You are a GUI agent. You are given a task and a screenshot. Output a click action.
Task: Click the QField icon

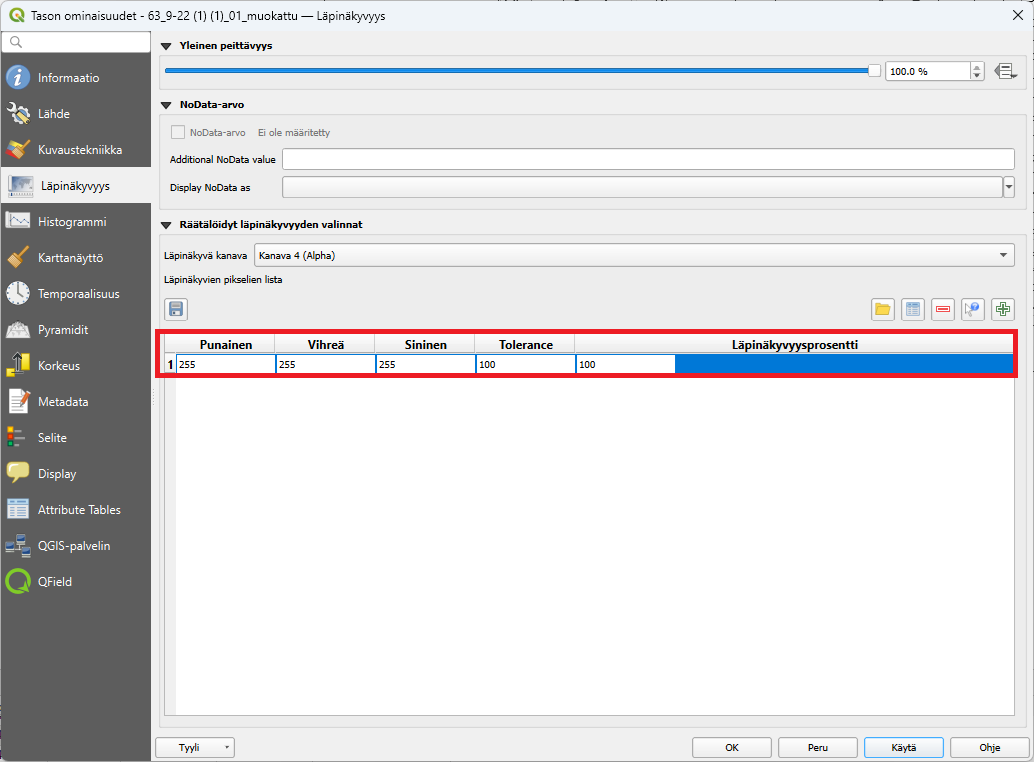[18, 581]
